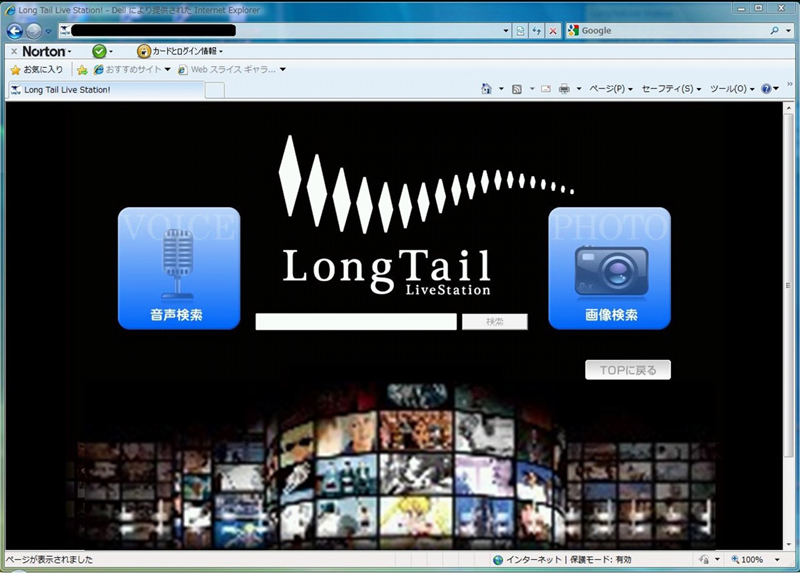800x573 pixels.
Task: Click the Home icon in command bar
Action: [x=486, y=89]
